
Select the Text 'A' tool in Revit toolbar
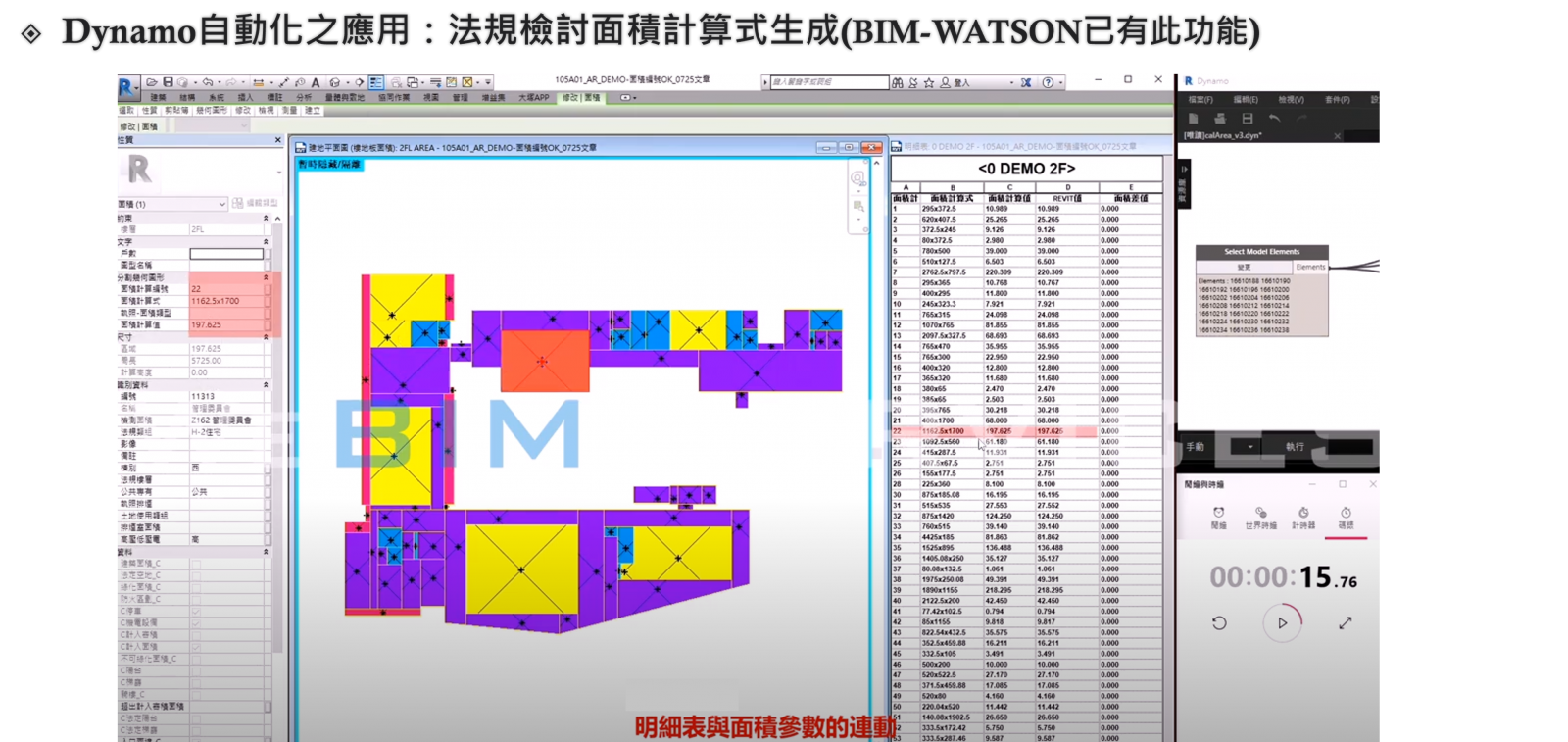pyautogui.click(x=316, y=83)
